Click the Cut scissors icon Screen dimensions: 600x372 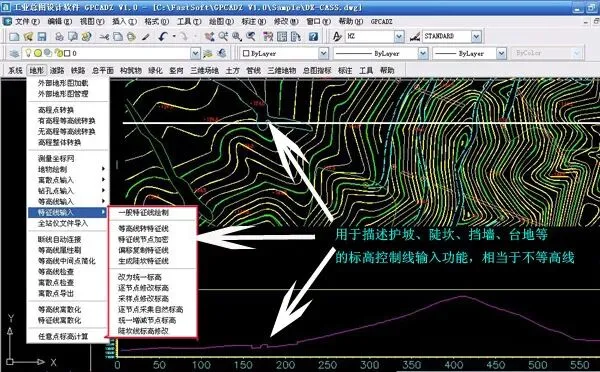click(x=104, y=37)
